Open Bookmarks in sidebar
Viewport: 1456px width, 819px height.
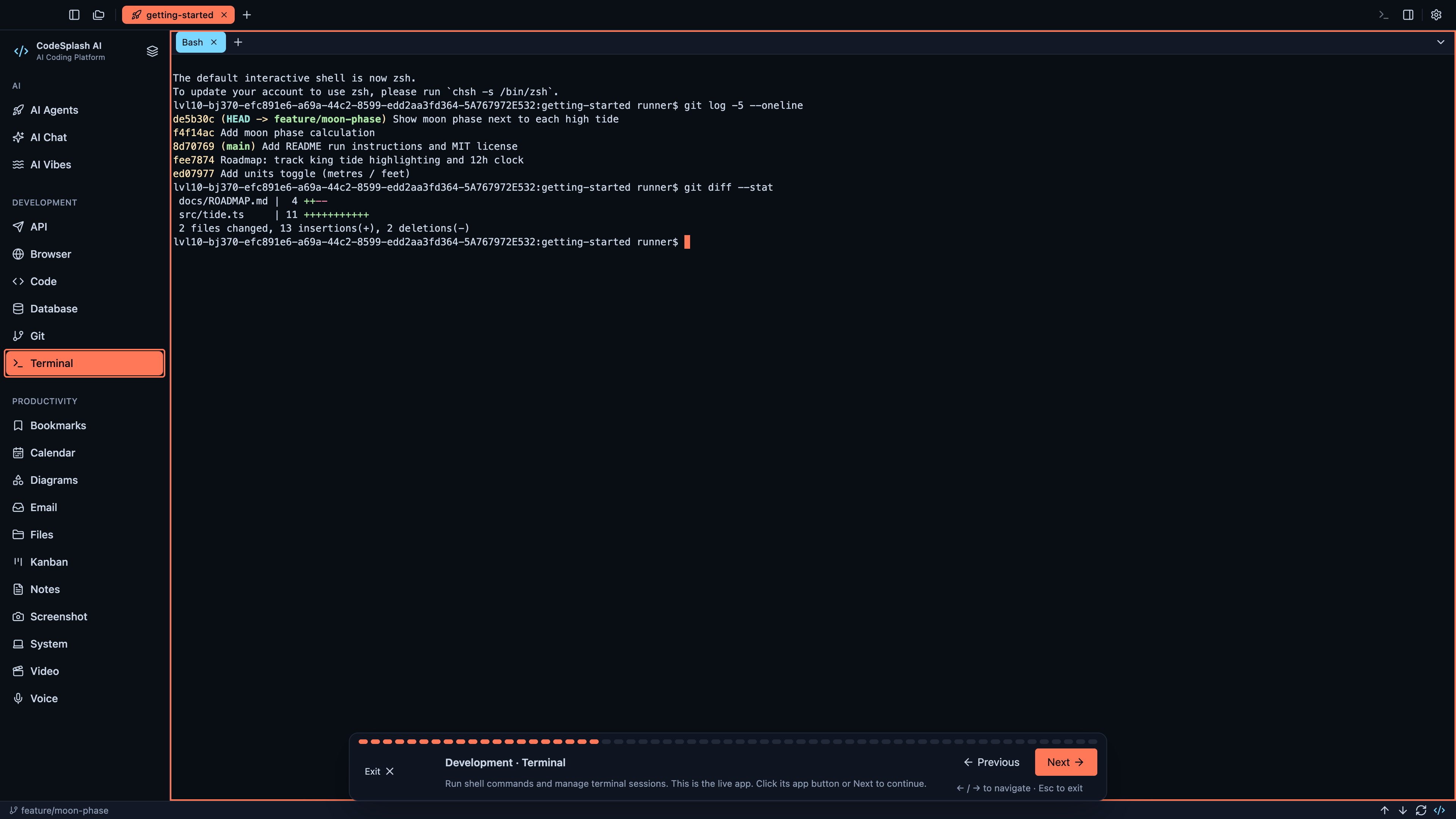point(84,425)
